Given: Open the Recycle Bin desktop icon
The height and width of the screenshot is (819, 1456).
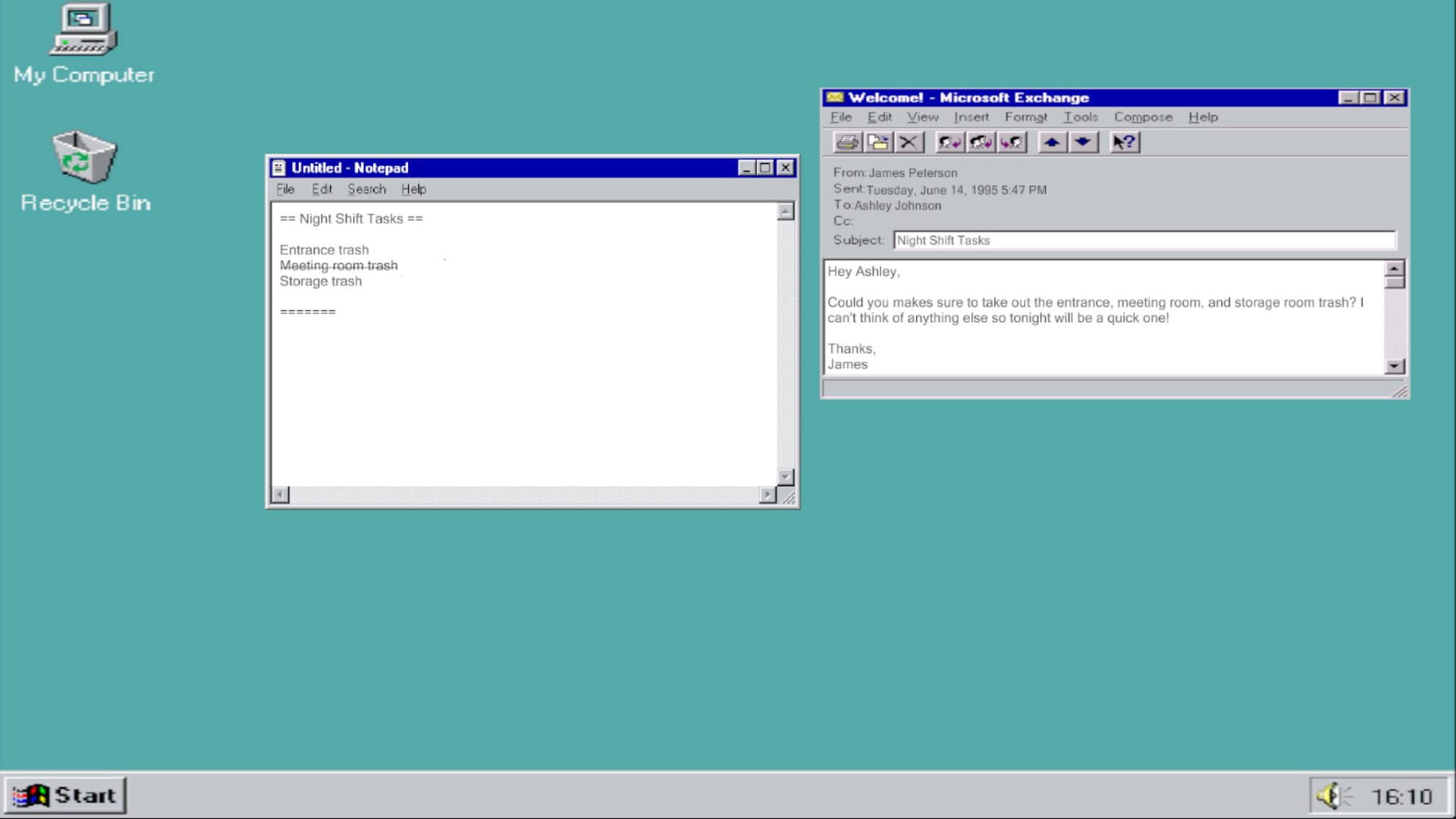Looking at the screenshot, I should pyautogui.click(x=84, y=171).
